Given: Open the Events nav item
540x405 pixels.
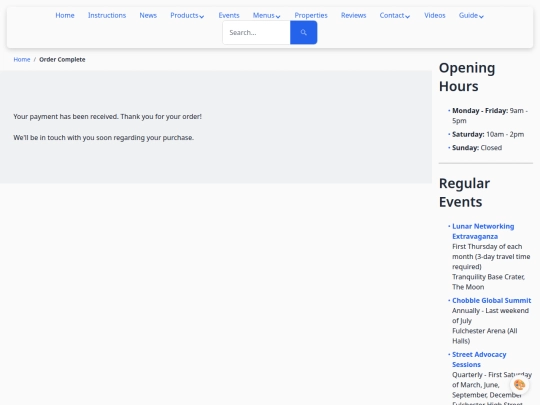Looking at the screenshot, I should click(229, 15).
